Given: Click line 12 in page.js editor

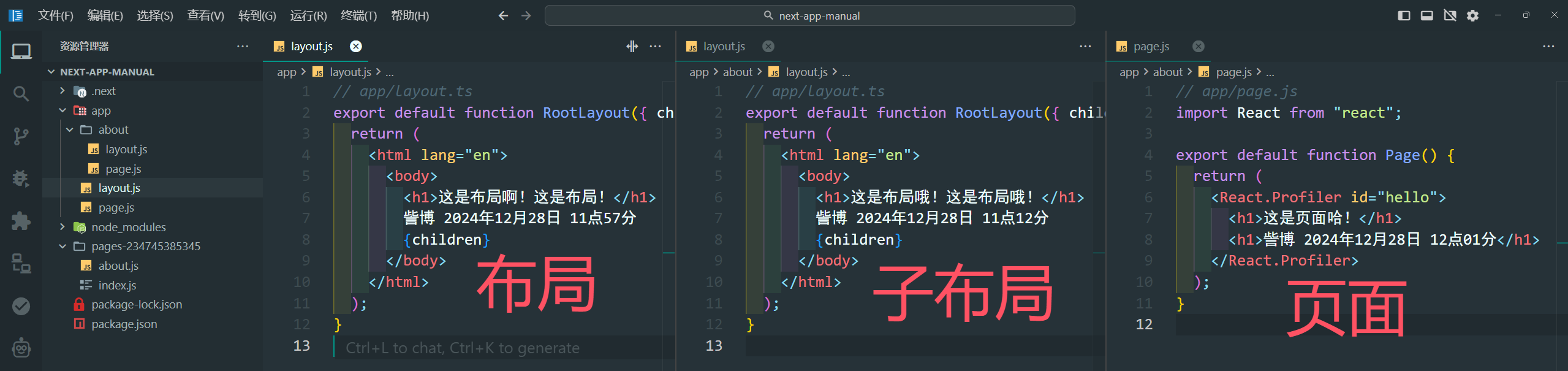Looking at the screenshot, I should [x=1366, y=324].
